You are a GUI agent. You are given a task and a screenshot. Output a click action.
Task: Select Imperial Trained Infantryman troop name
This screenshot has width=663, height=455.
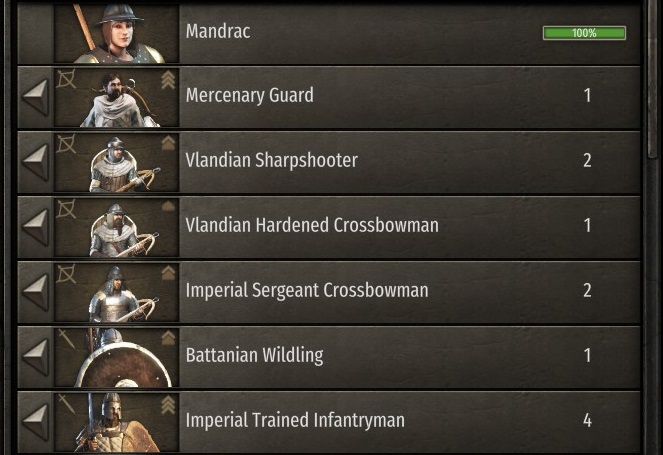[x=295, y=420]
